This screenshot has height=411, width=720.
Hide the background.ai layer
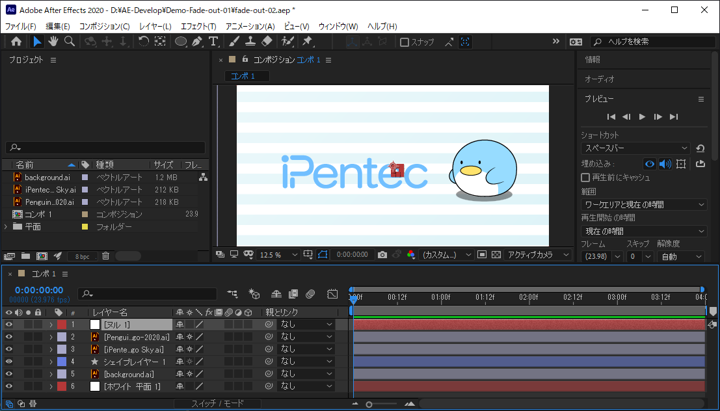pyautogui.click(x=9, y=374)
